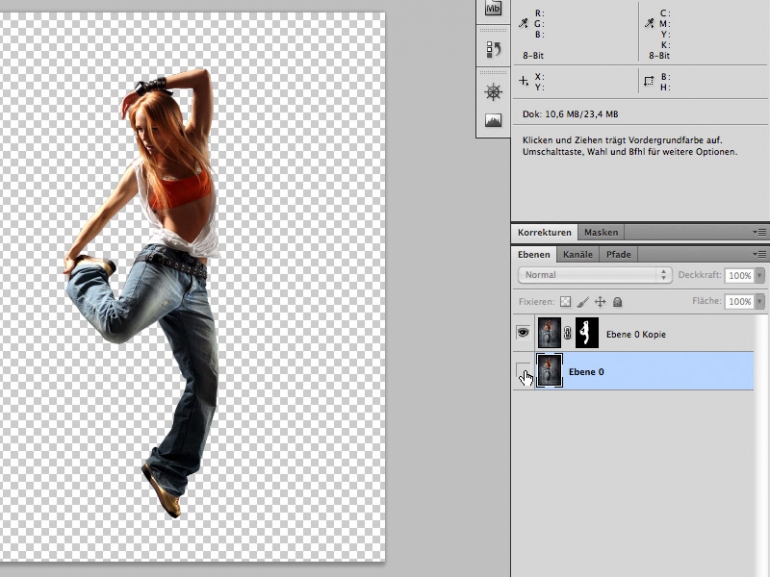Click the Ebene 0 Kopie layer name

[x=636, y=334]
